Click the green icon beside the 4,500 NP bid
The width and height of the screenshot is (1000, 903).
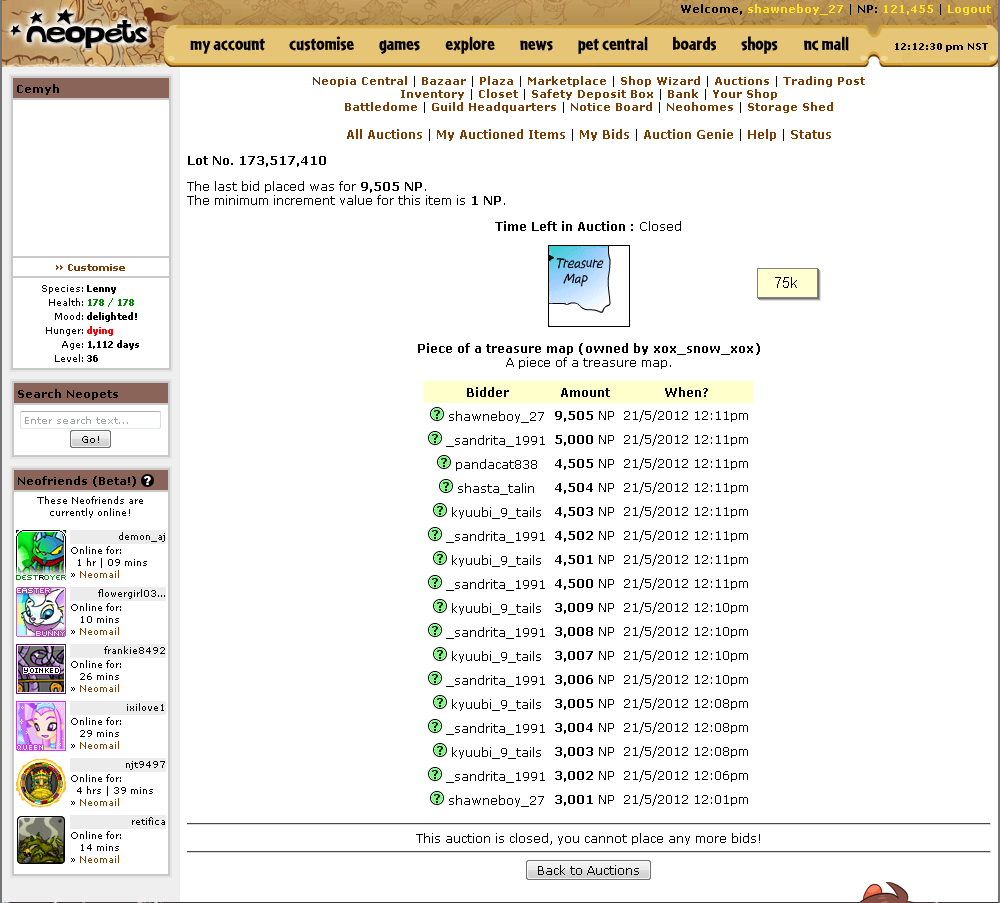tap(435, 582)
